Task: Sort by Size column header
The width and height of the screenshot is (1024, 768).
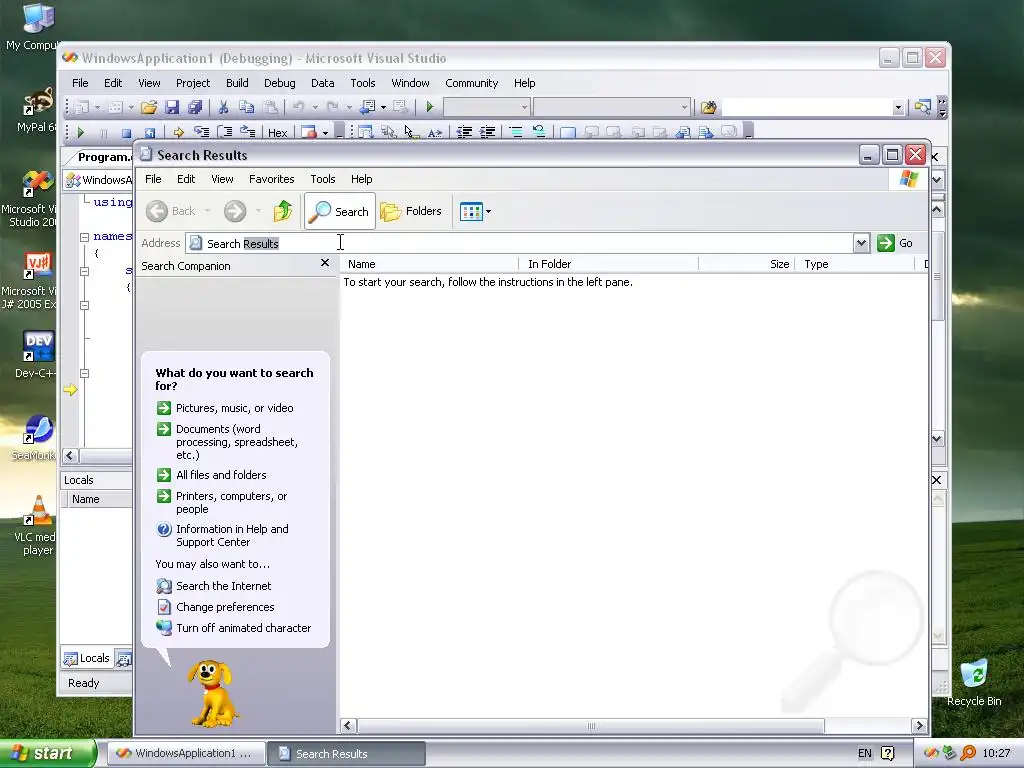Action: tap(747, 264)
